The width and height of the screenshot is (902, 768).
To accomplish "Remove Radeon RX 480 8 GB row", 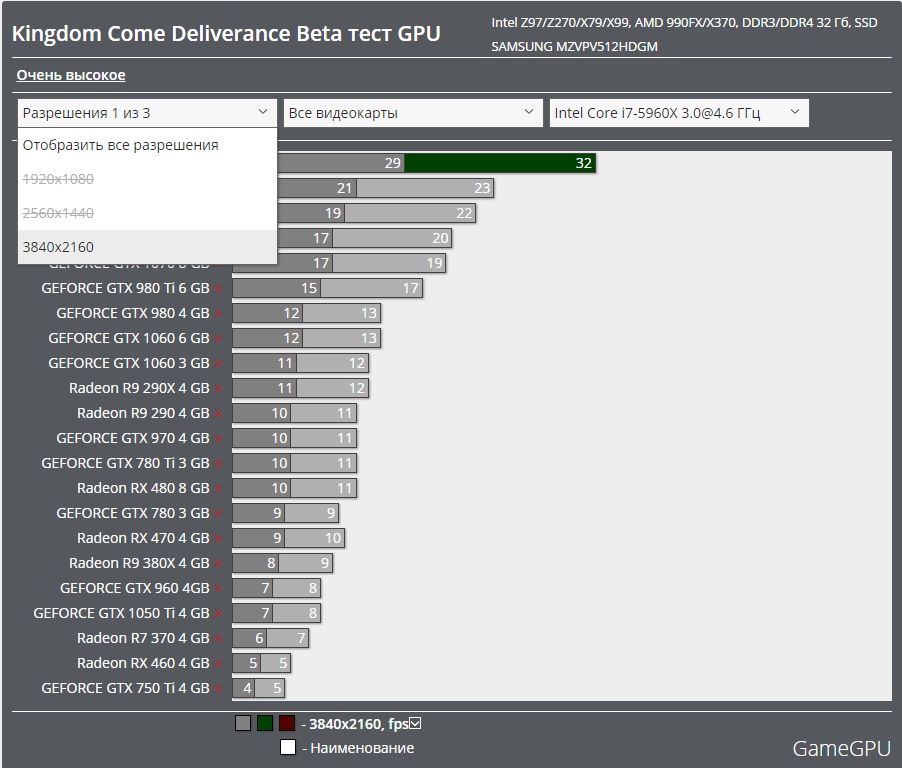I will [219, 489].
